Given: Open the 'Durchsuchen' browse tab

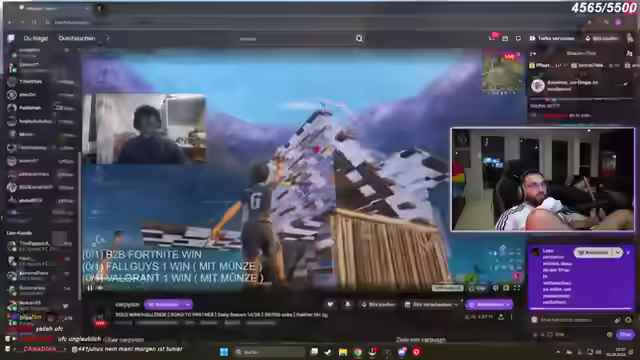Looking at the screenshot, I should (77, 38).
